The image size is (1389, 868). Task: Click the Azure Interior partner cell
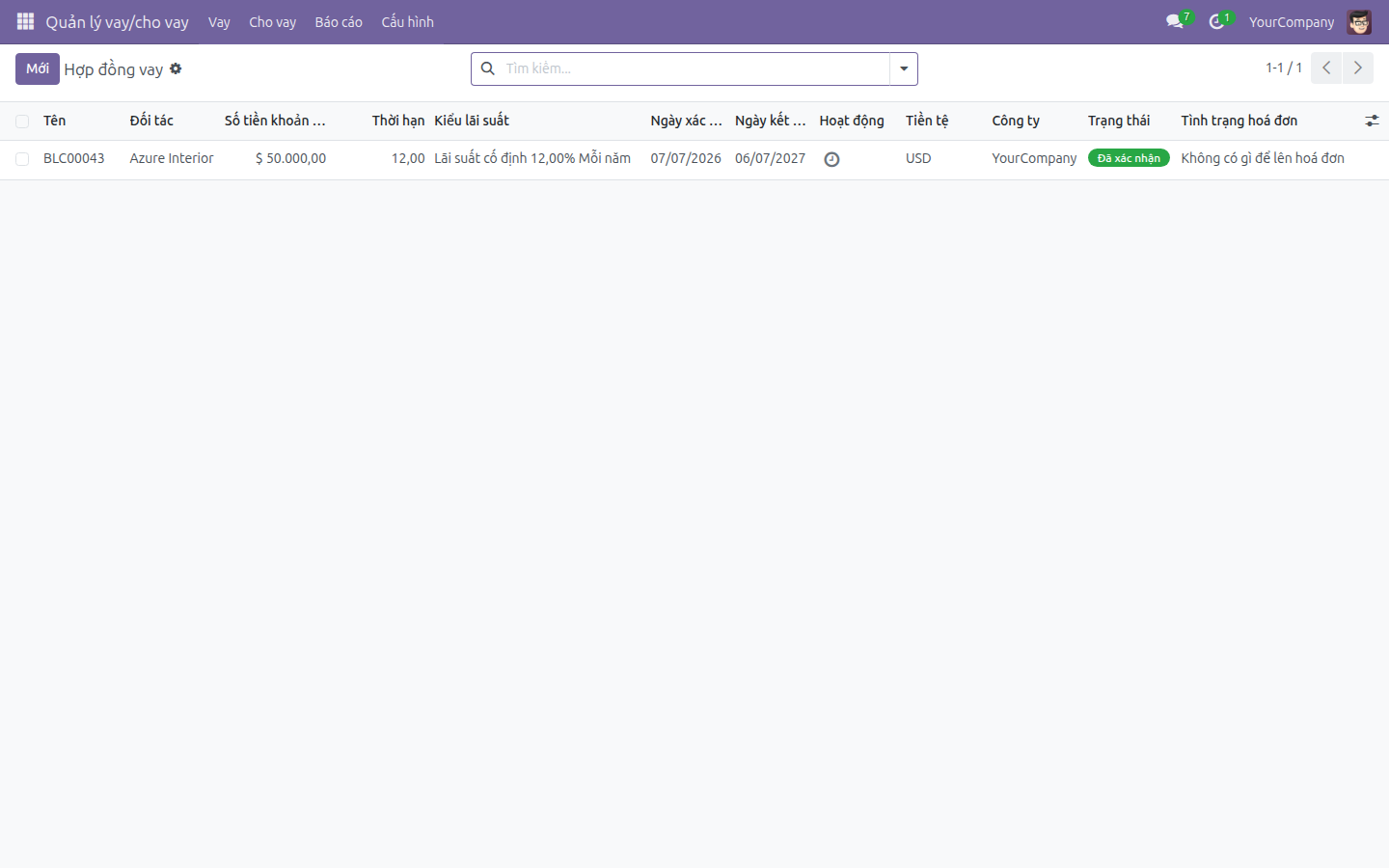(x=172, y=158)
